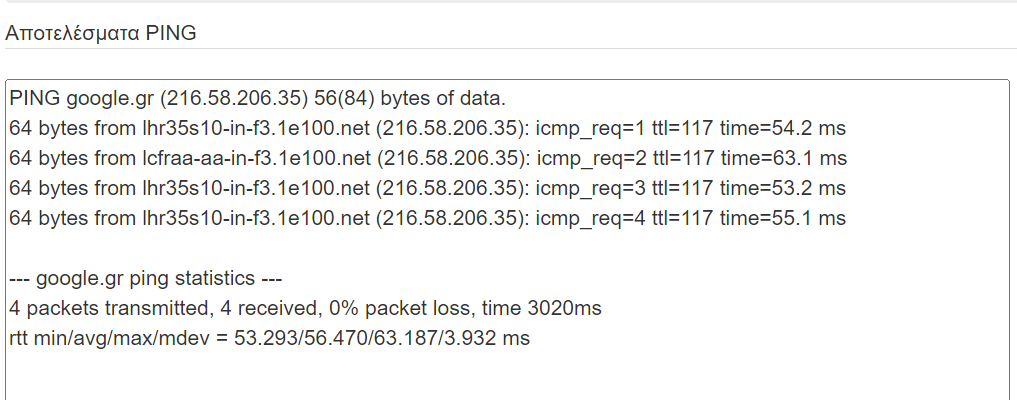
Task: Click the time=53.2 ms value
Action: (783, 188)
